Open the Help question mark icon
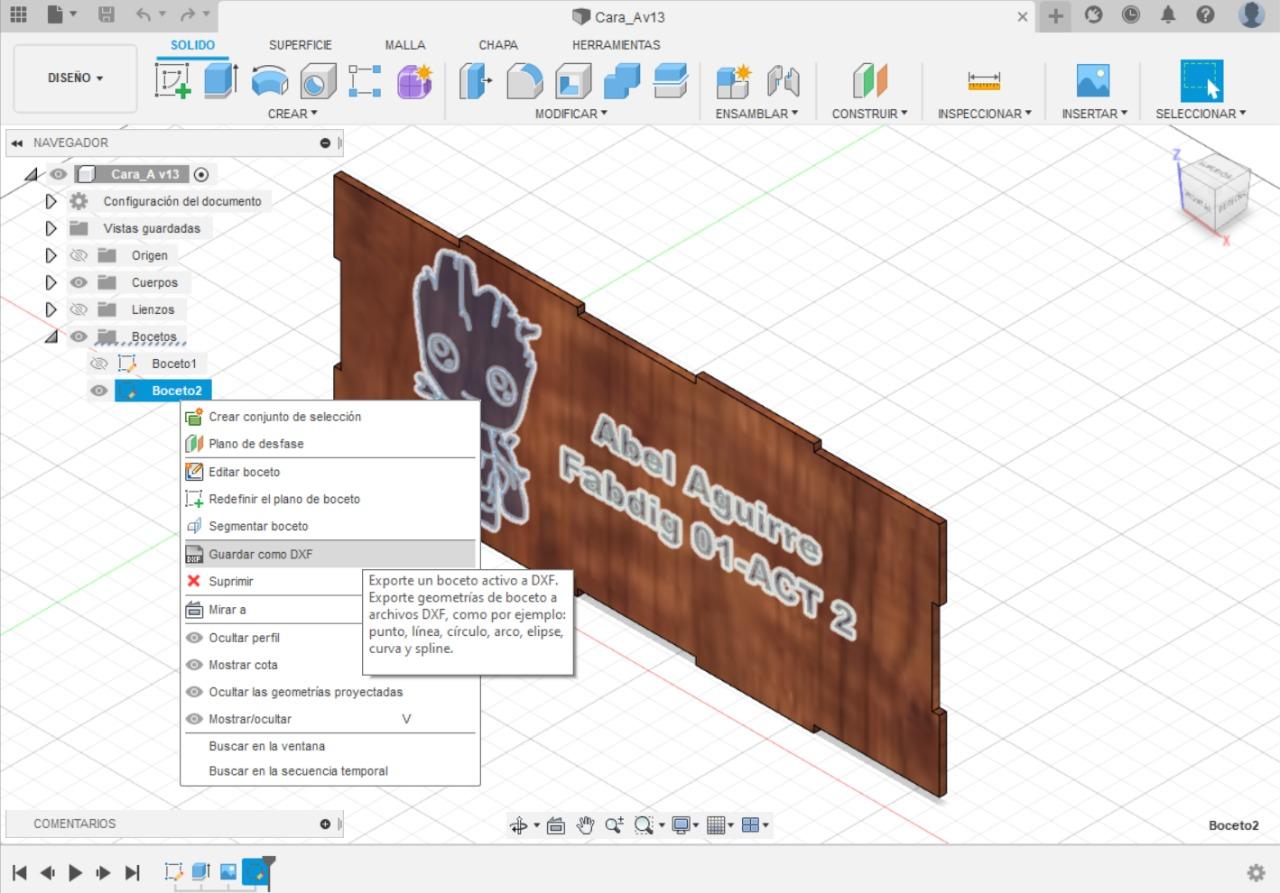 [x=1206, y=16]
